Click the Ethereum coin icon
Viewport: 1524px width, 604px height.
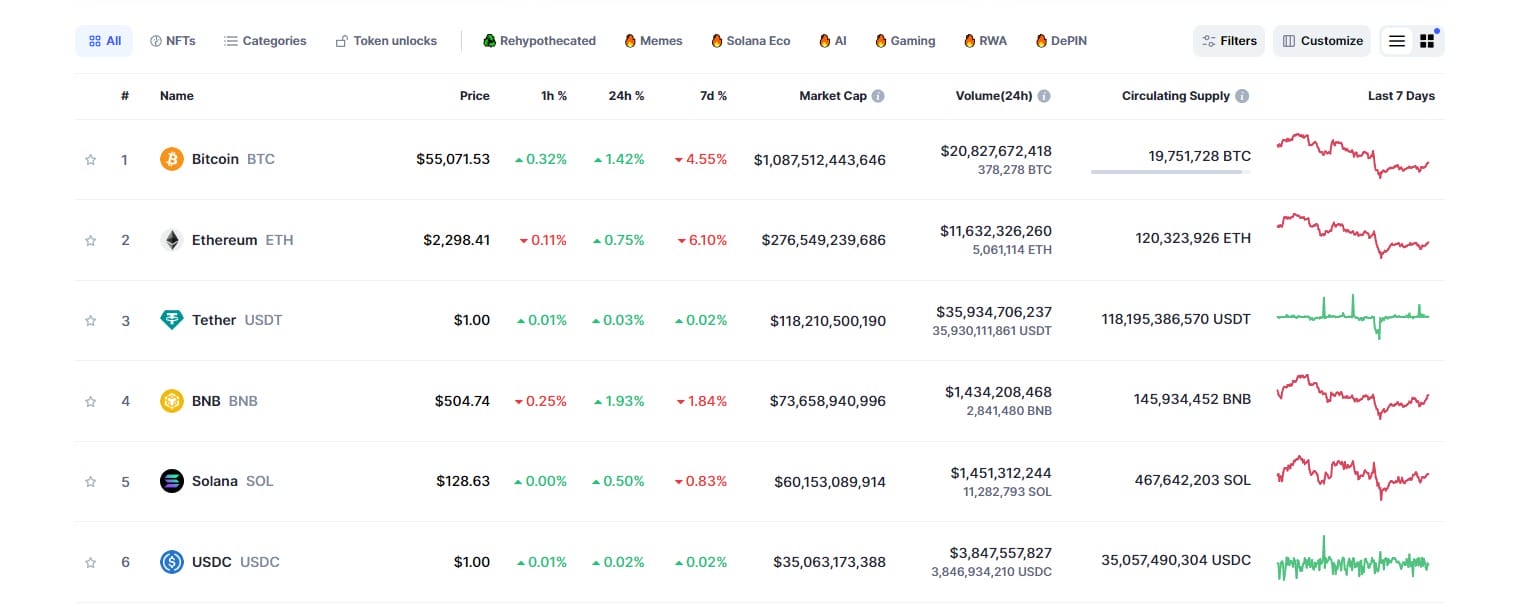pos(170,239)
